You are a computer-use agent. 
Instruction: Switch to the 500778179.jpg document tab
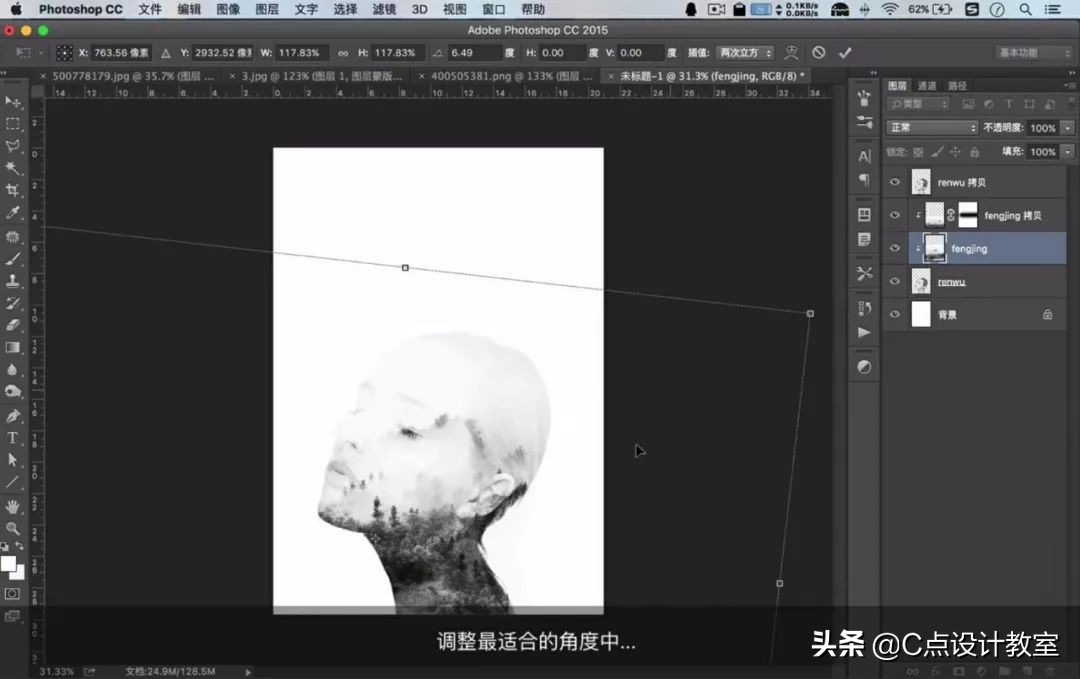click(x=131, y=76)
